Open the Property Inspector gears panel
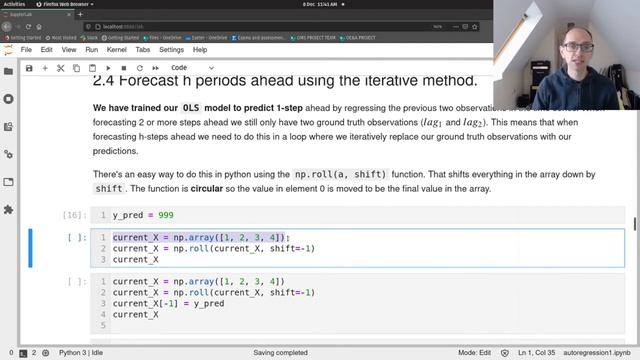The height and width of the screenshot is (360, 640). tap(8, 154)
